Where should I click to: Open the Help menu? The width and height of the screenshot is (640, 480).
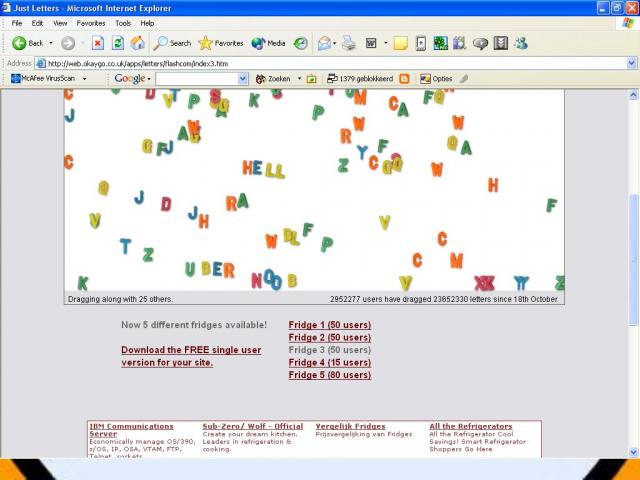pyautogui.click(x=147, y=23)
